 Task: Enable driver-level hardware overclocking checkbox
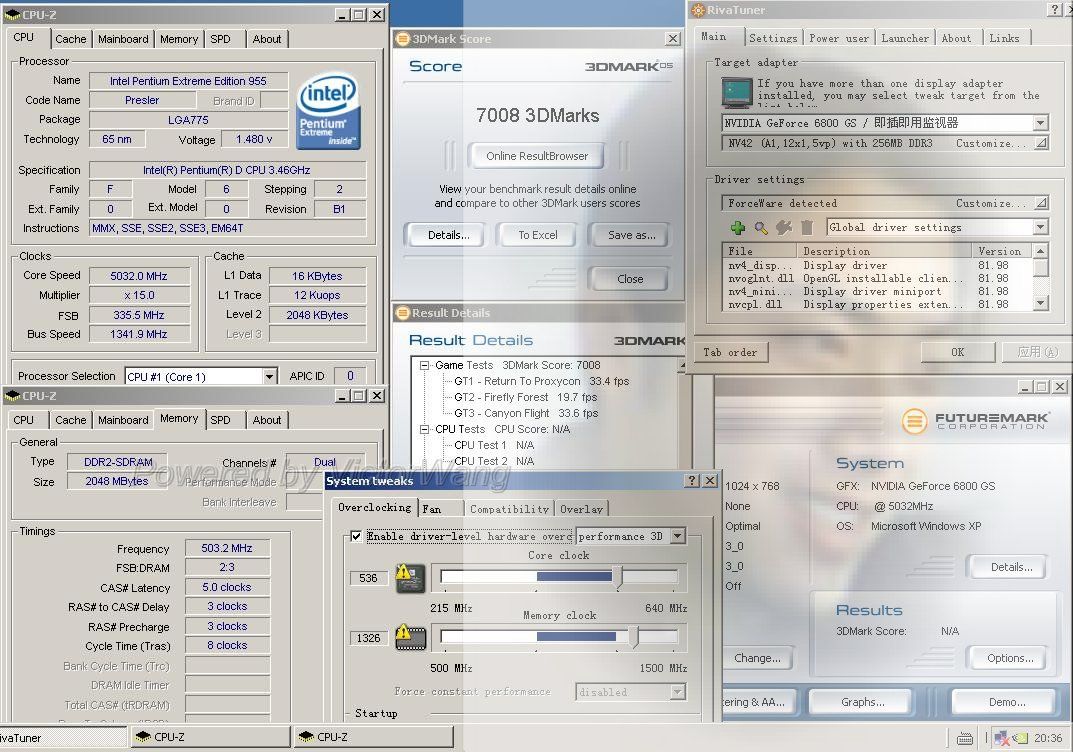click(x=356, y=536)
